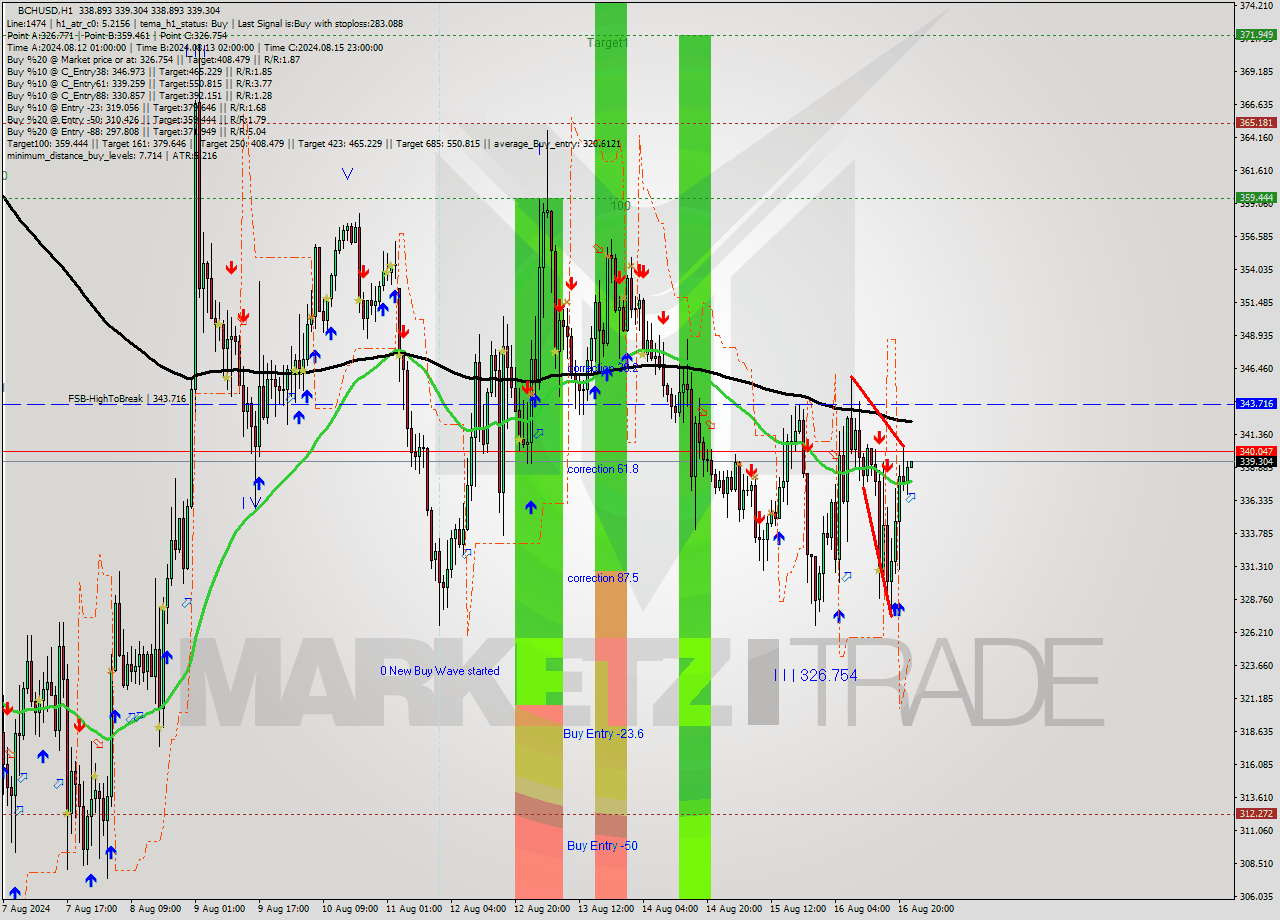1280x920 pixels.
Task: Click the 'Buy Entry -23.6' label
Action: [603, 734]
